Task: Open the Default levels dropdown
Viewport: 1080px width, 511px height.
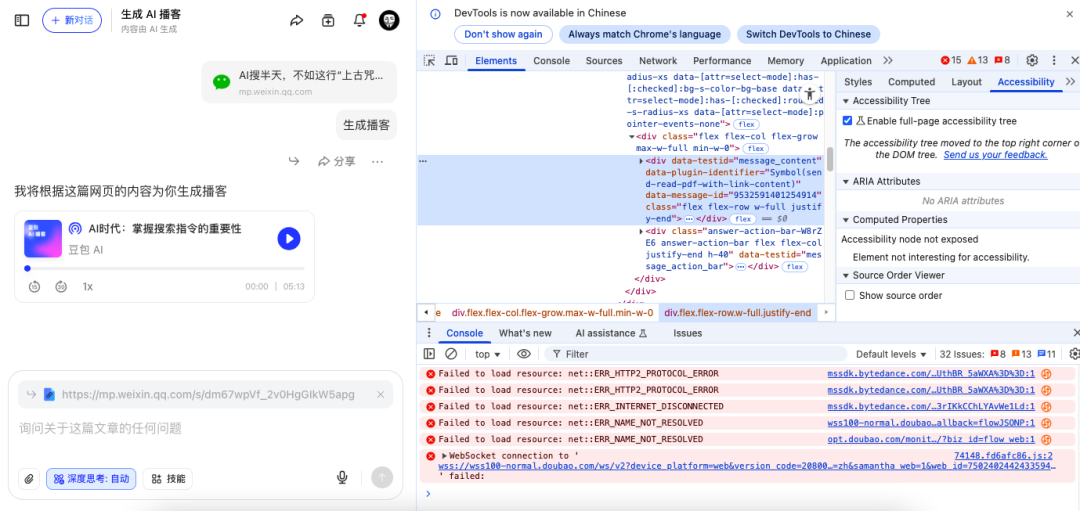Action: click(x=891, y=354)
